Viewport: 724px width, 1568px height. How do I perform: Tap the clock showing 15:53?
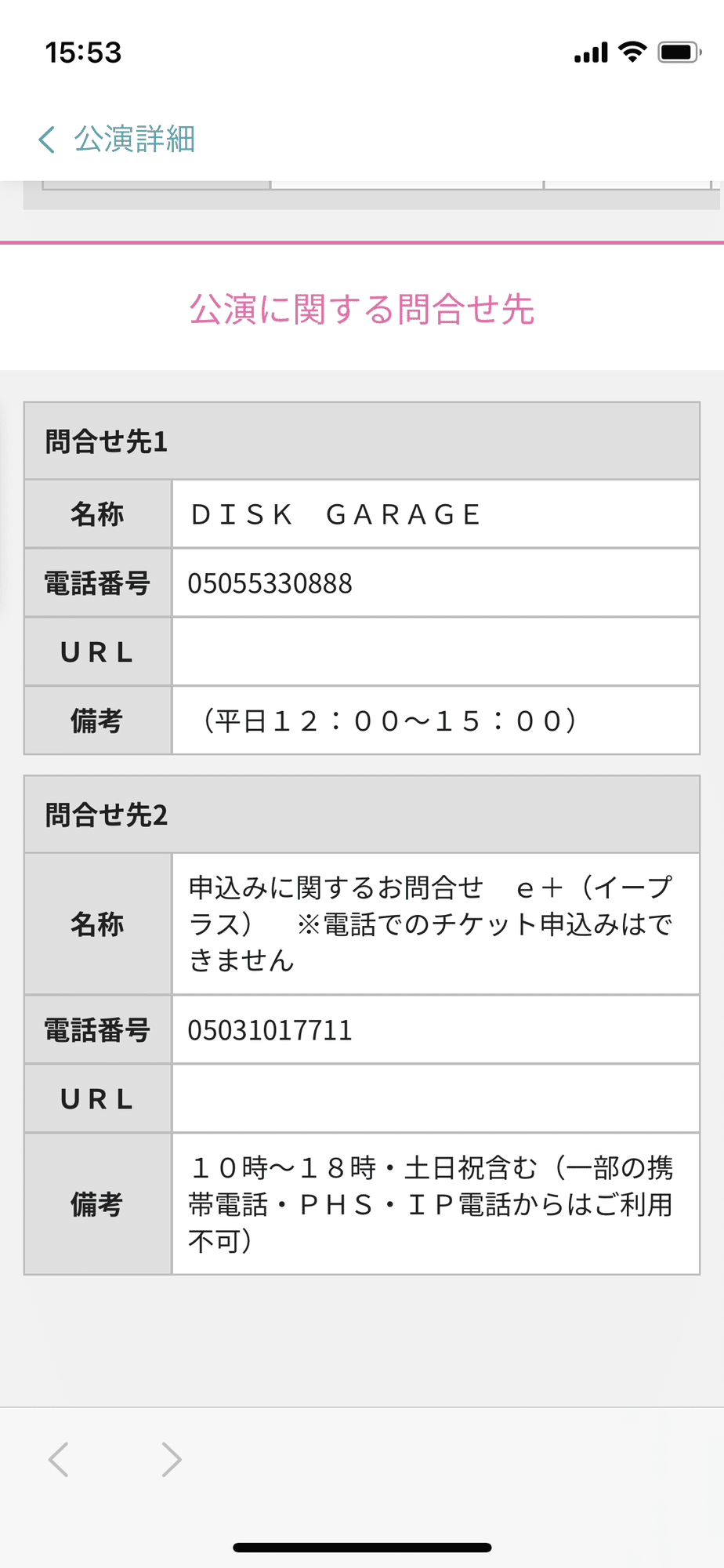[84, 53]
